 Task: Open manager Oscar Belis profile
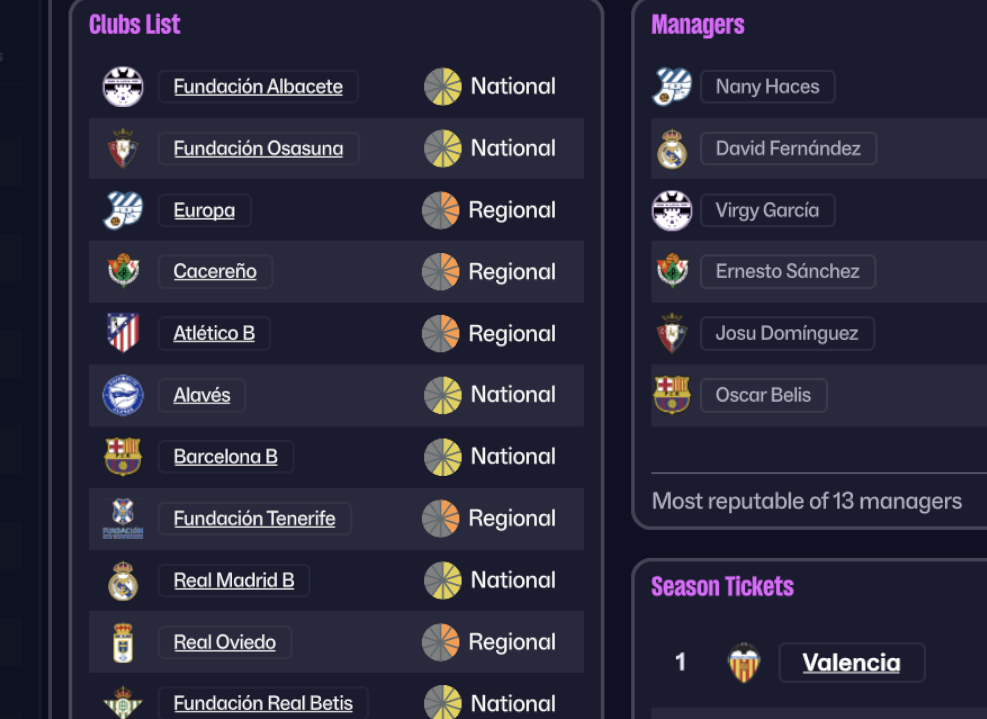(x=763, y=395)
